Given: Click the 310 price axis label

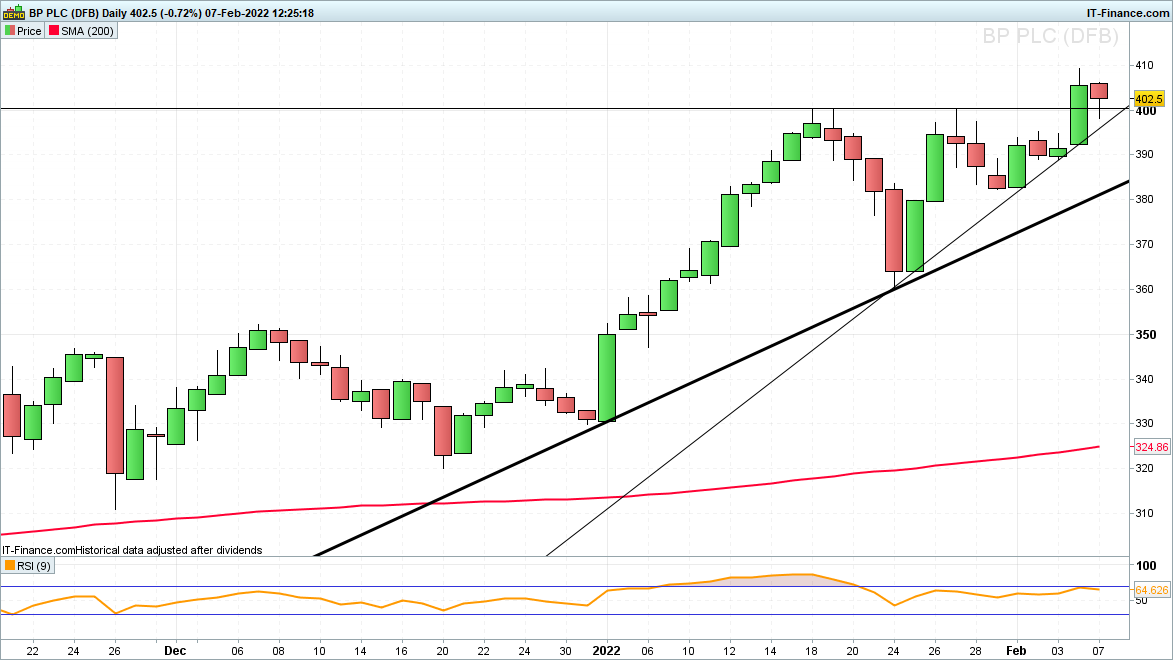Looking at the screenshot, I should point(1145,513).
